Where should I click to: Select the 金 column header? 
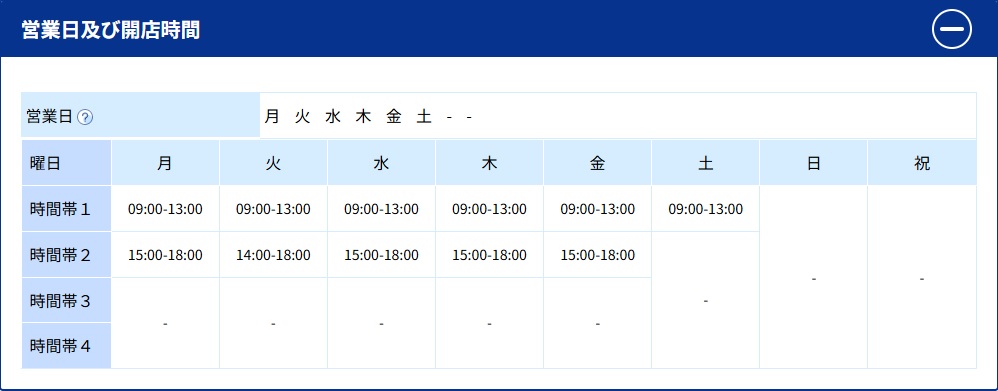tap(597, 163)
